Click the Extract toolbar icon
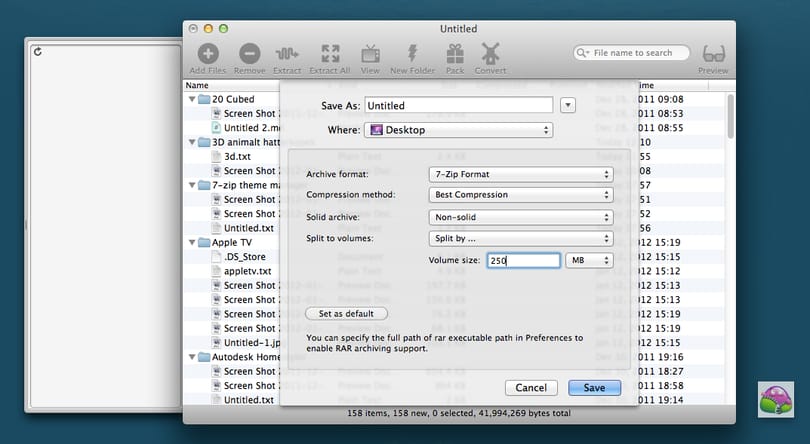The width and height of the screenshot is (810, 444). pyautogui.click(x=287, y=53)
